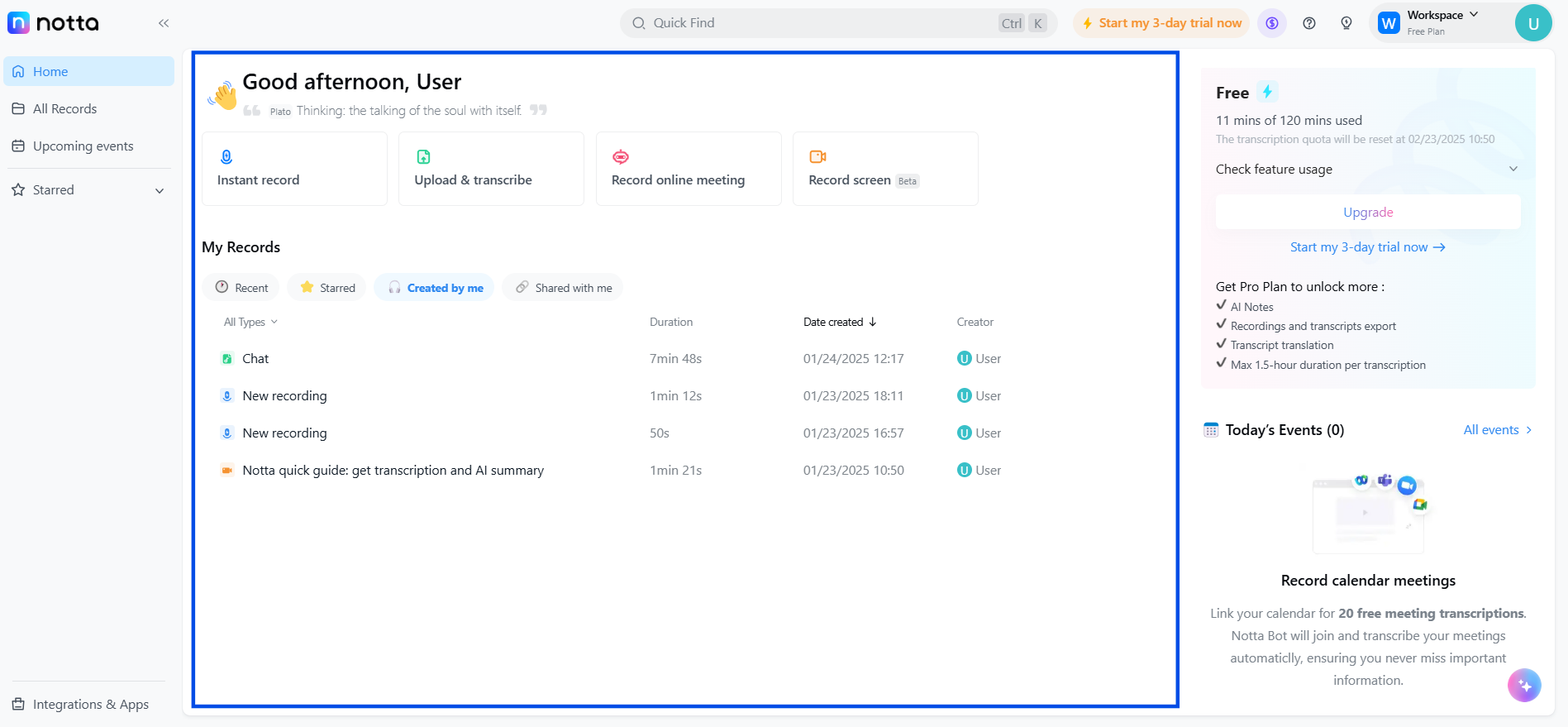Click the microphone icon on Instant record
1568x727 pixels.
[x=226, y=156]
